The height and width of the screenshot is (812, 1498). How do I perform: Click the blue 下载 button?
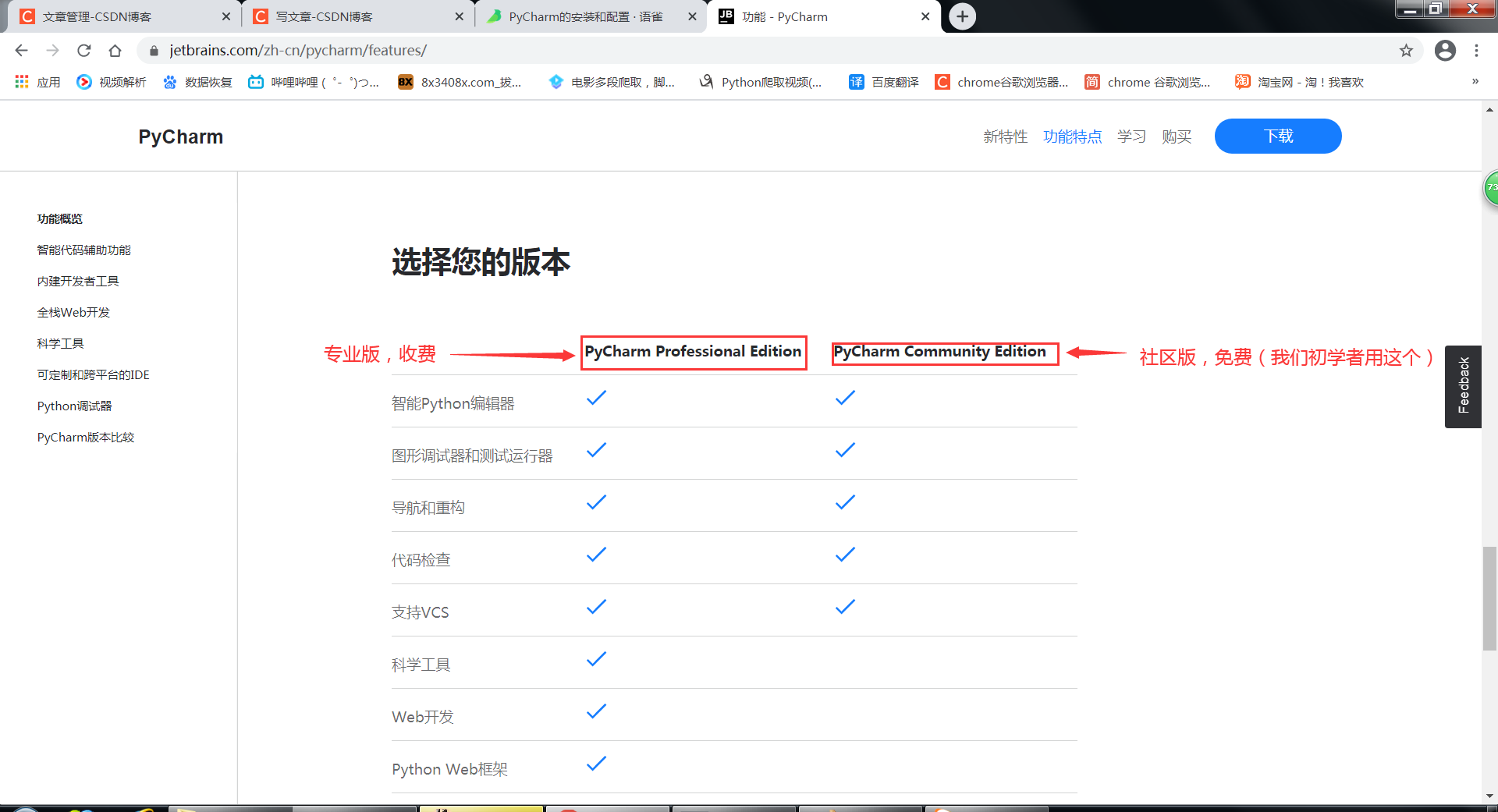pos(1277,136)
